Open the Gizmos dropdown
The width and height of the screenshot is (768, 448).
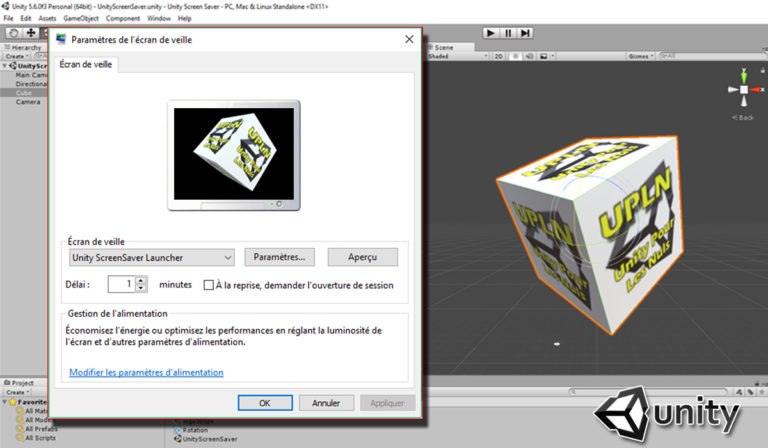(x=641, y=56)
